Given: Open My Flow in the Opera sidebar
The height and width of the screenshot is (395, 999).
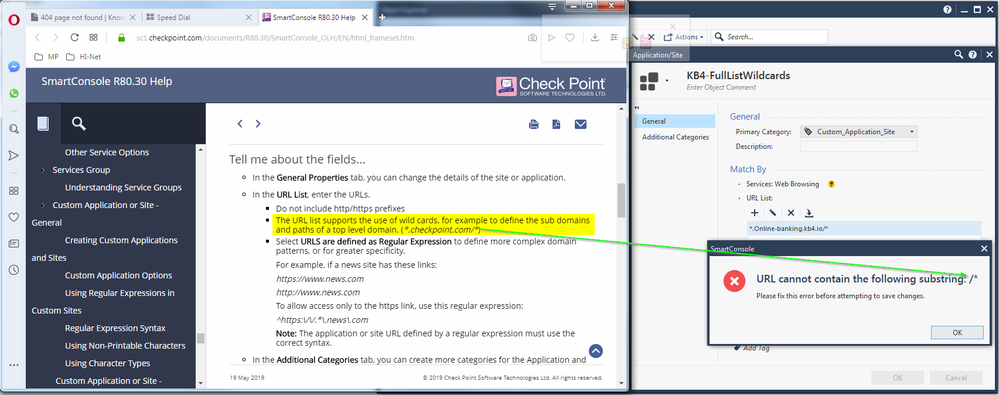Looking at the screenshot, I should [13, 155].
